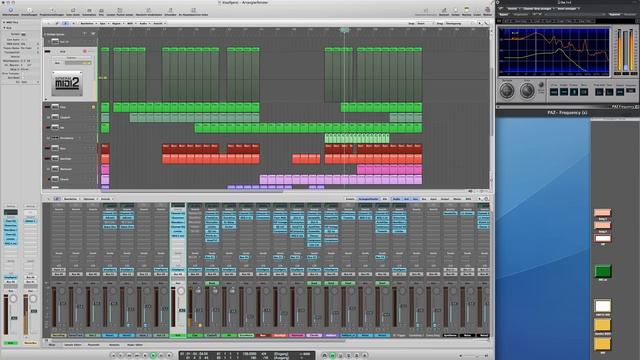Open Arrange local MIDI menu
The width and height of the screenshot is (640, 360).
tap(130, 23)
